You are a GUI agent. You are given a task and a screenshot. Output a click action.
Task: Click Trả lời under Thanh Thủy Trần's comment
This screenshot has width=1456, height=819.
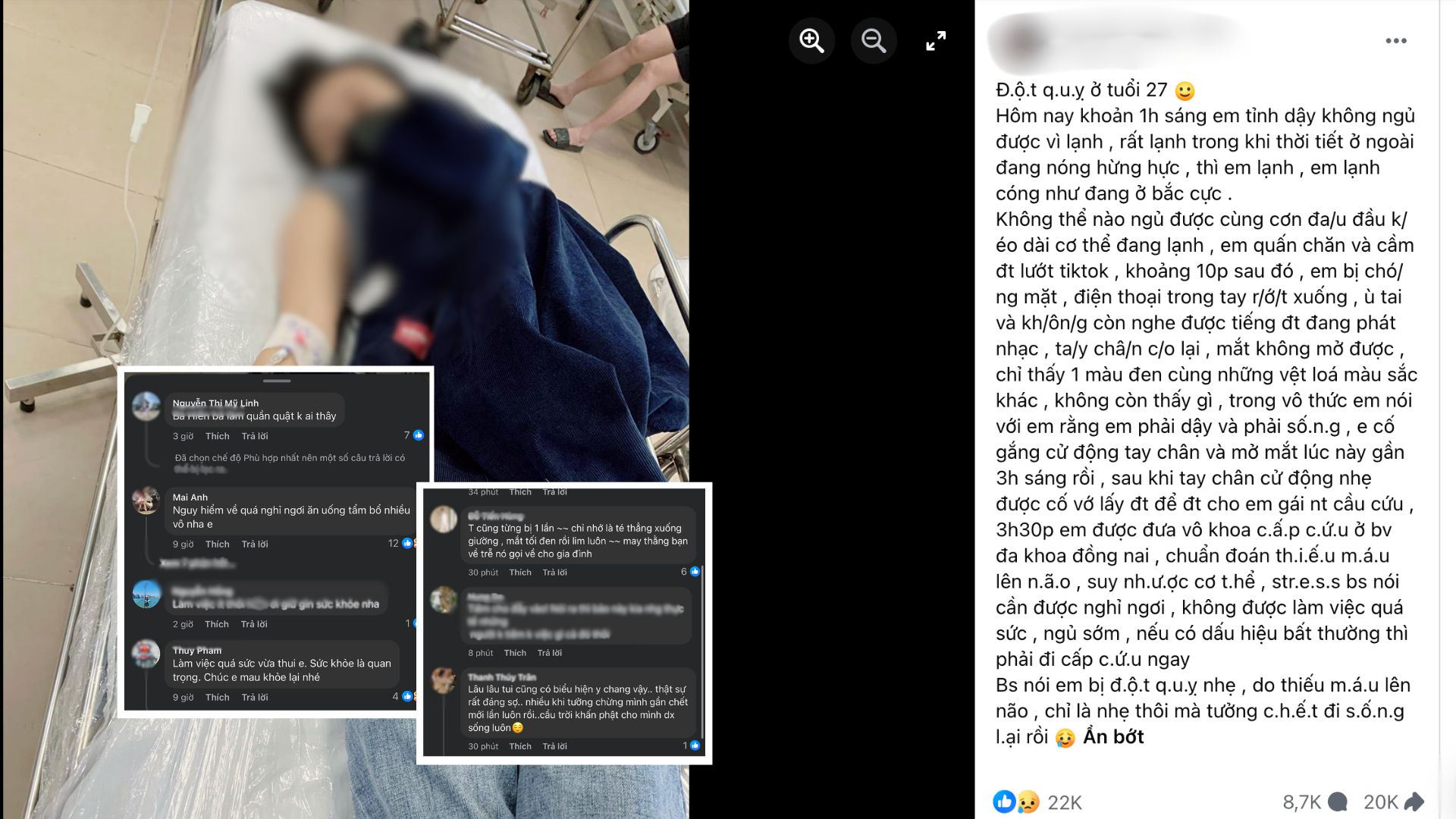pos(554,746)
